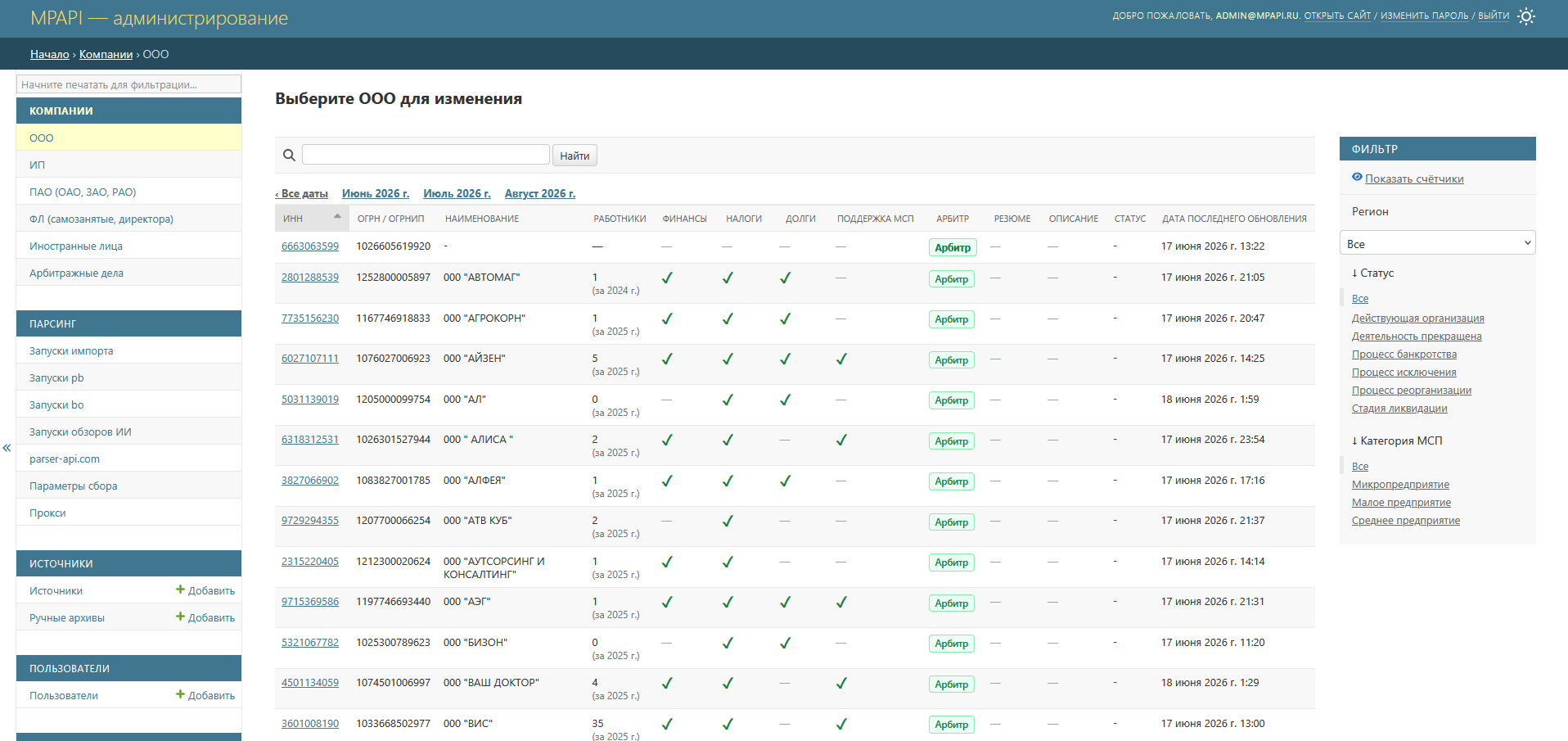Go to Компании in breadcrumbs
This screenshot has width=1568, height=741.
pyautogui.click(x=106, y=54)
